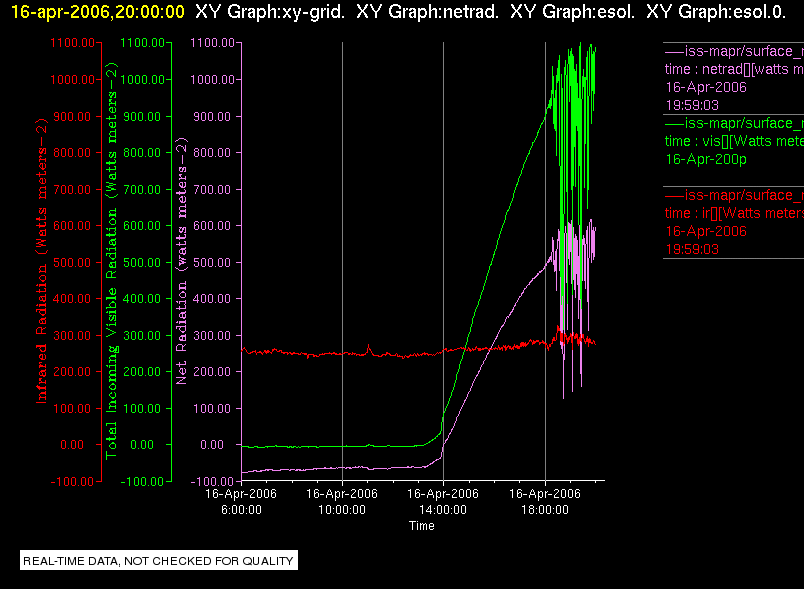The image size is (804, 589).
Task: Click the green iss-mapr/surface legend entry
Action: [x=734, y=123]
